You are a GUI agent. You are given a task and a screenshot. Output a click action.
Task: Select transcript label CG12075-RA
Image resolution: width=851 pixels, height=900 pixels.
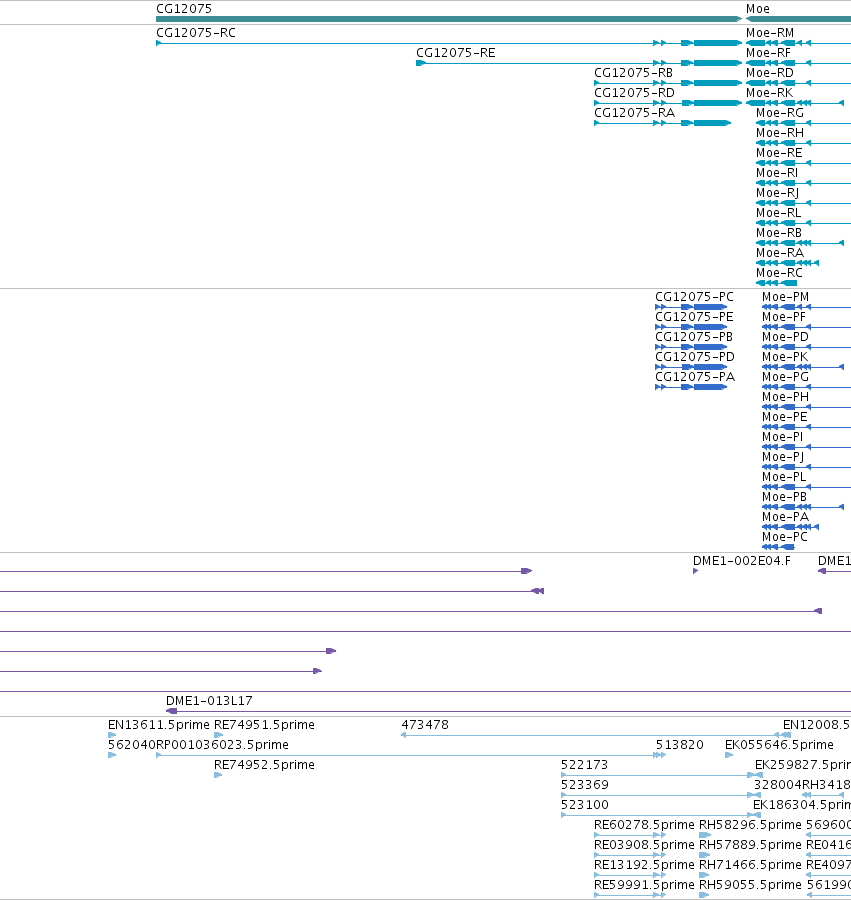634,113
